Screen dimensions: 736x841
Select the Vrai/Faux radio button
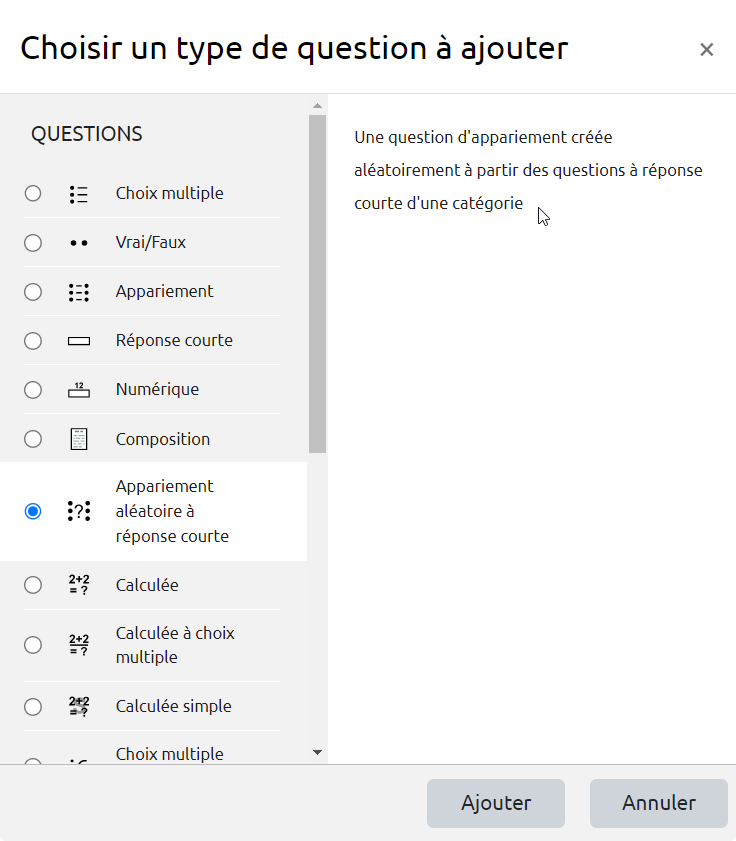[x=33, y=242]
